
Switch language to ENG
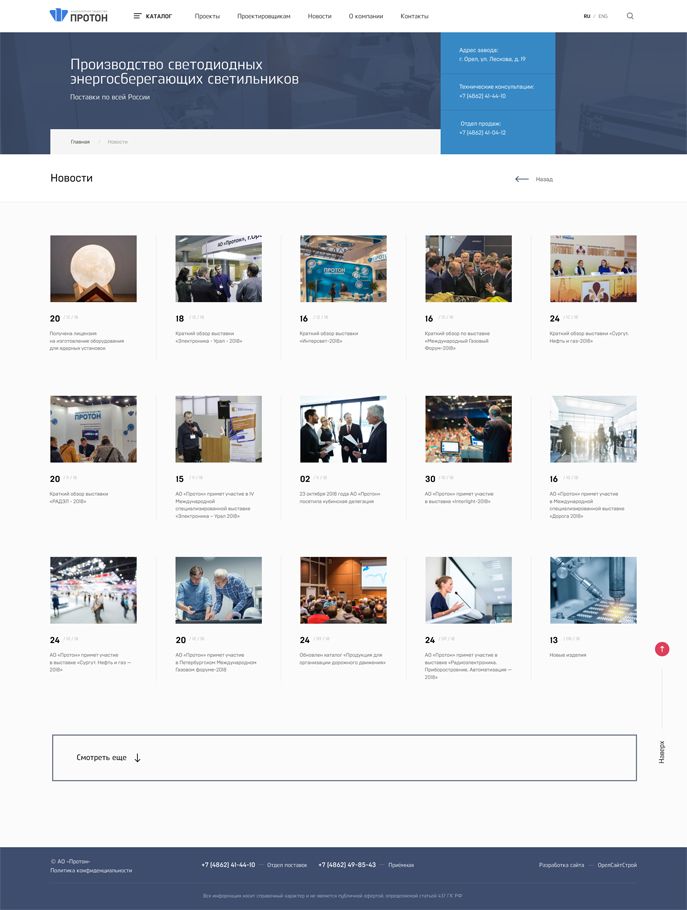tap(603, 16)
